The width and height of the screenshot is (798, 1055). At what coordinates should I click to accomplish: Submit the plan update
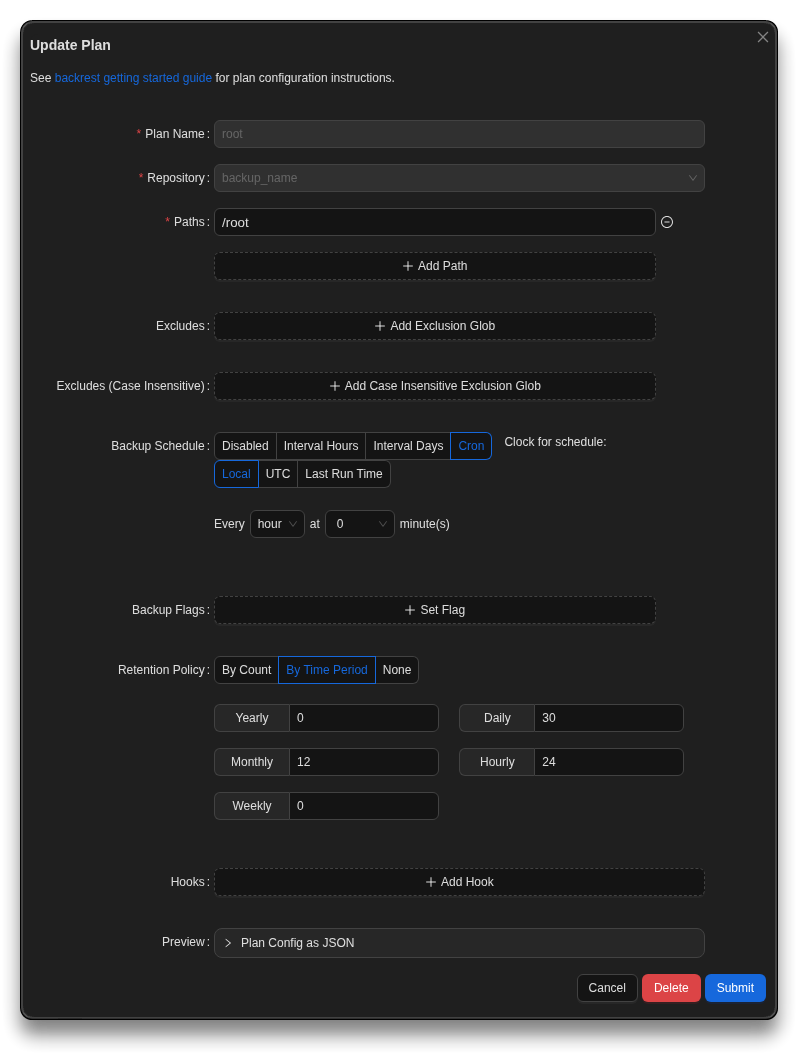pyautogui.click(x=735, y=988)
